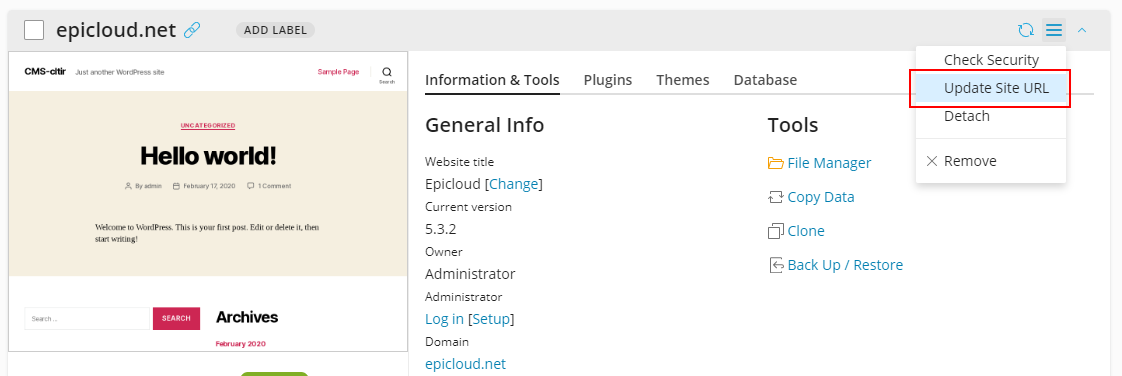Viewport: 1122px width, 376px height.
Task: Open the epicloud.net domain link
Action: (x=465, y=364)
